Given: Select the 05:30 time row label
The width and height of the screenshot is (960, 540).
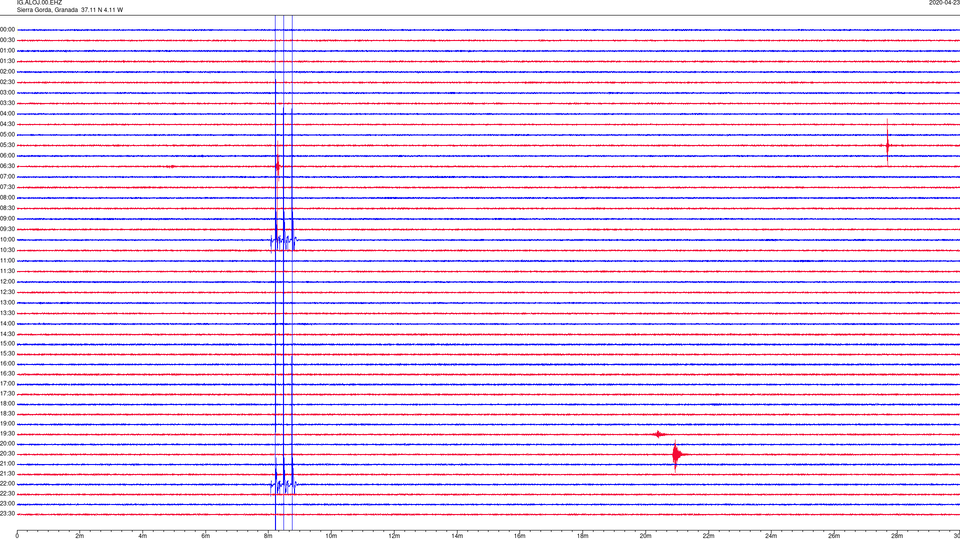Looking at the screenshot, I should click(x=7, y=145).
